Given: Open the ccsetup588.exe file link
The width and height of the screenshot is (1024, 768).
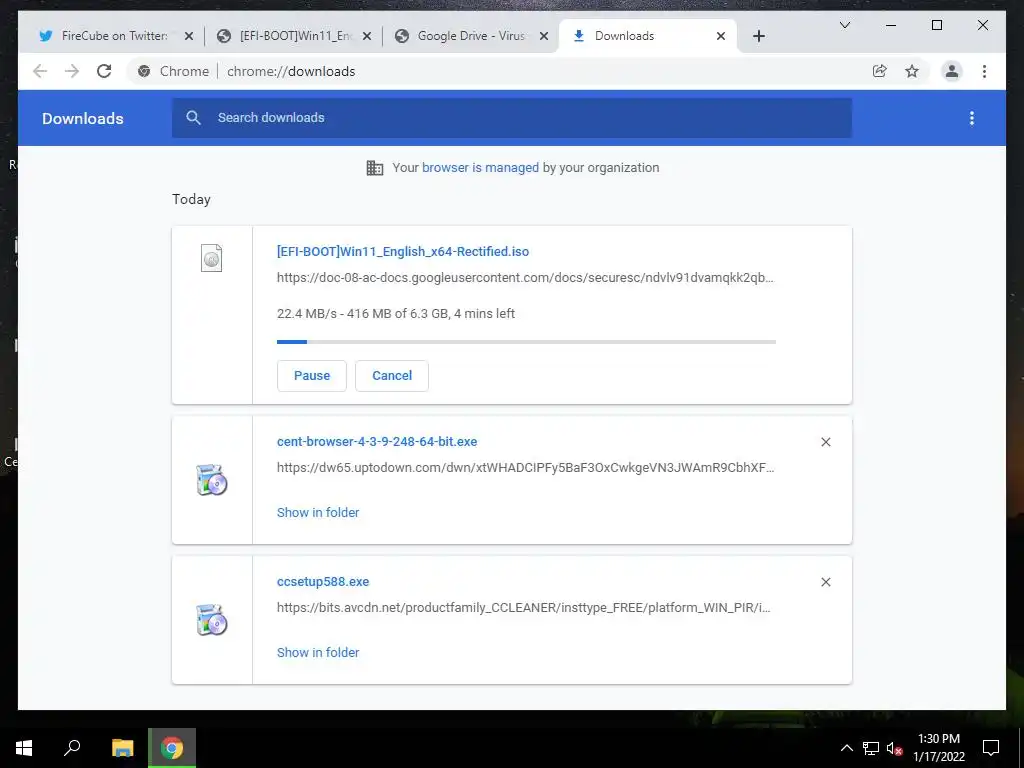Looking at the screenshot, I should (323, 581).
